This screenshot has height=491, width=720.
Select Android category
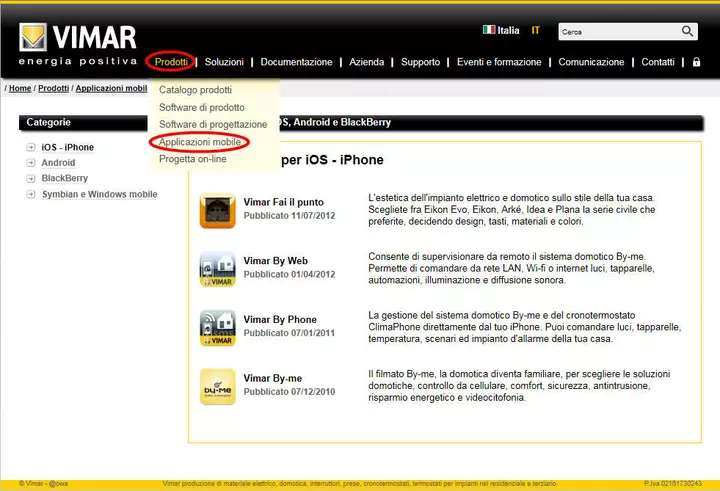tap(58, 163)
